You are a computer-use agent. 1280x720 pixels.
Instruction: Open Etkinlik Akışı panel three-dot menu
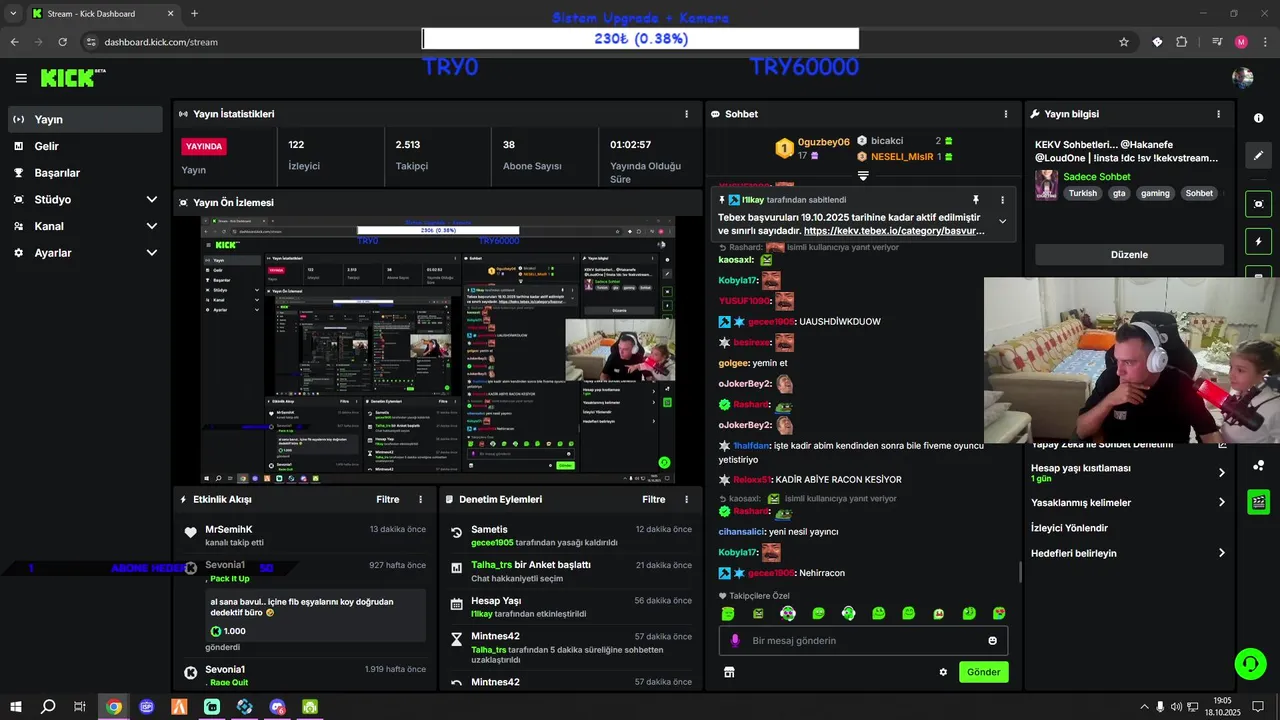(x=420, y=499)
